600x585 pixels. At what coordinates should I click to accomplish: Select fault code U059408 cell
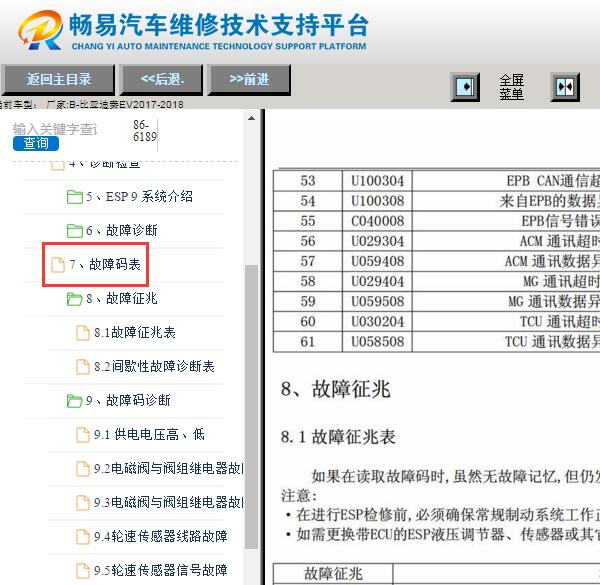point(377,261)
